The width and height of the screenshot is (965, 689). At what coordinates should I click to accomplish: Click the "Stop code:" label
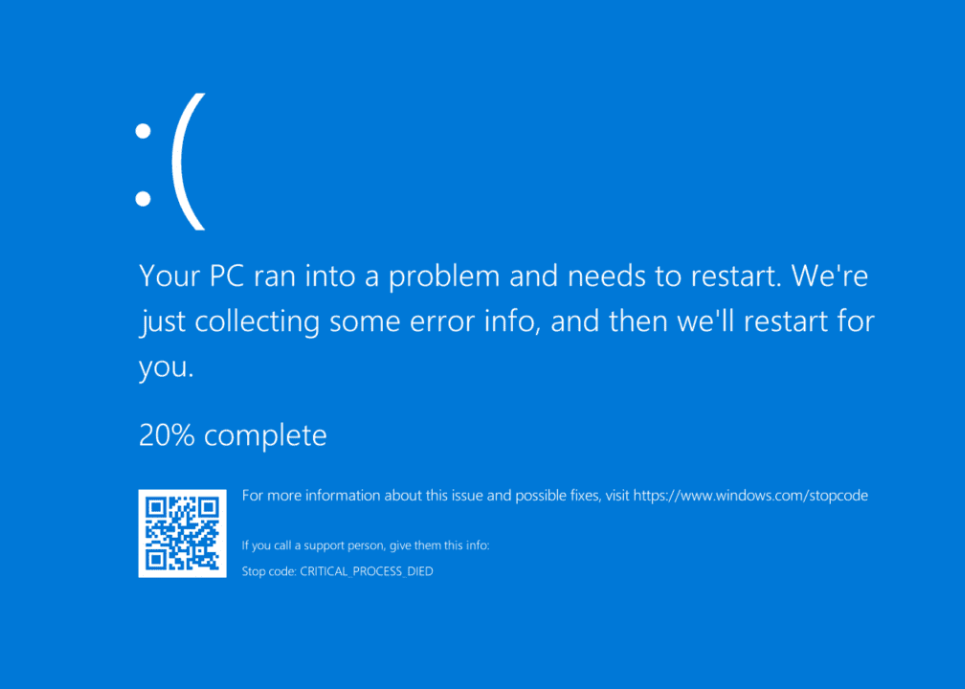pos(269,572)
